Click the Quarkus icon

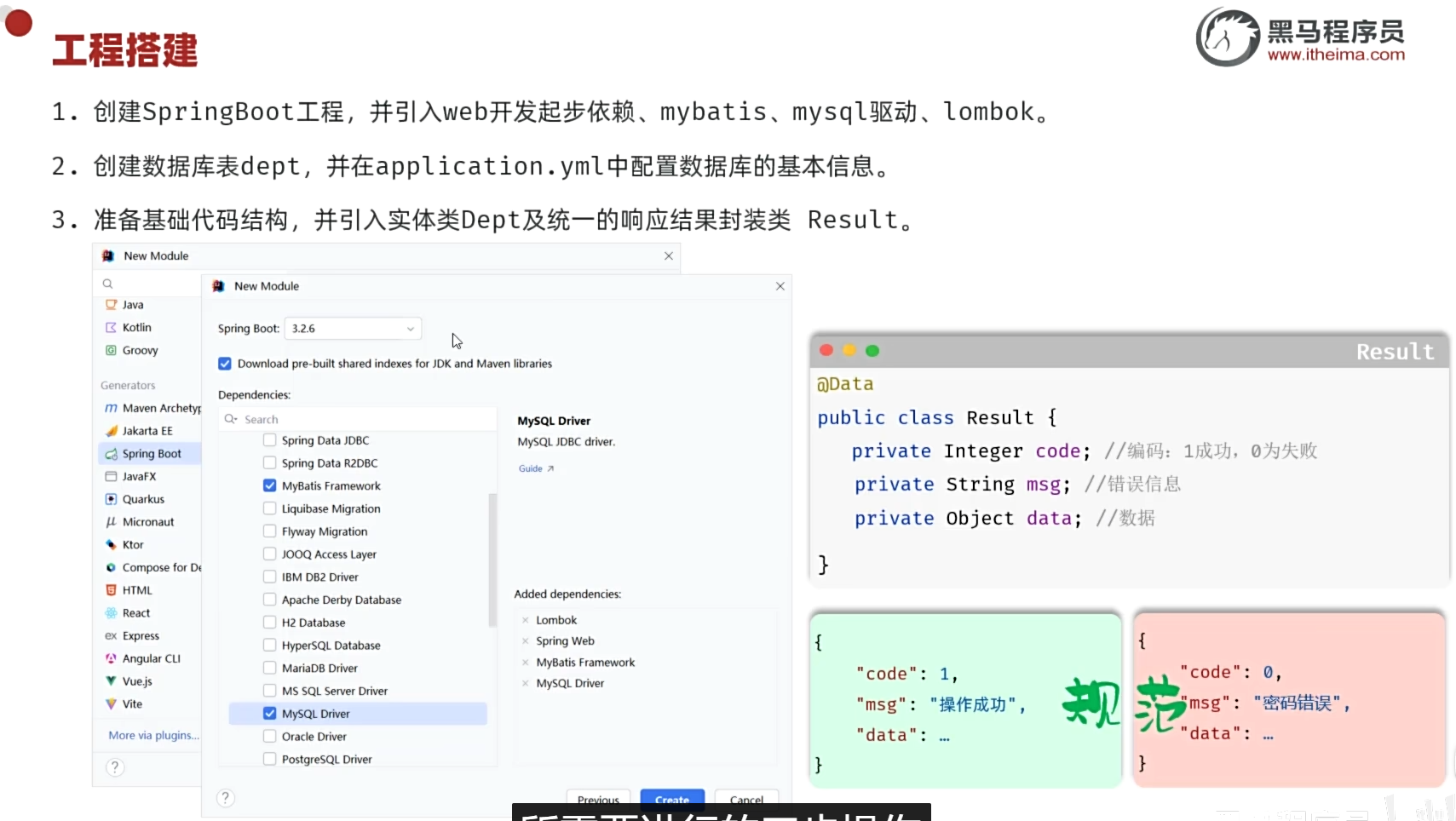111,499
